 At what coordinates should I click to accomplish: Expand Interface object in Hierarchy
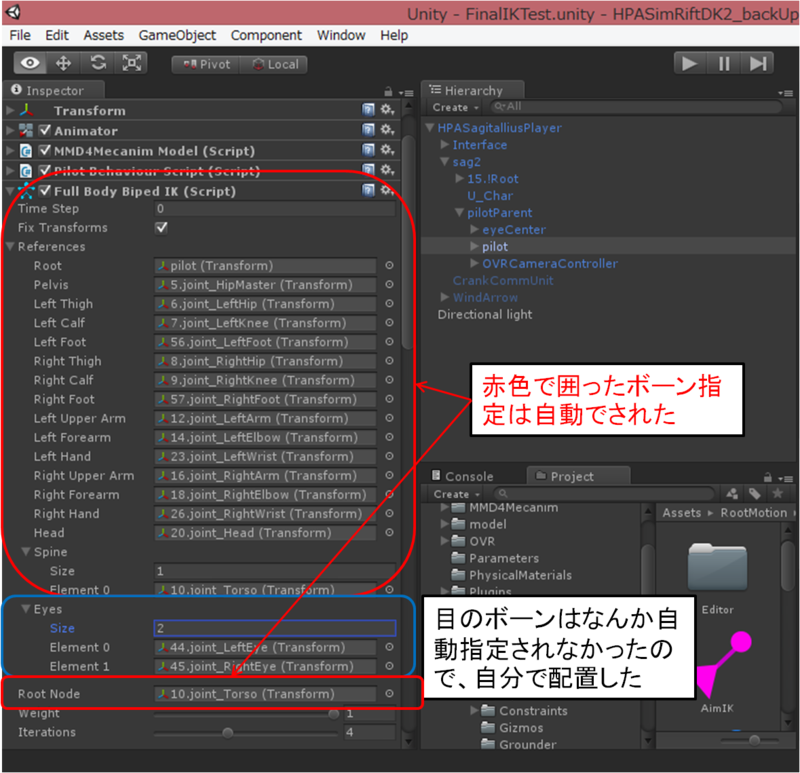445,144
